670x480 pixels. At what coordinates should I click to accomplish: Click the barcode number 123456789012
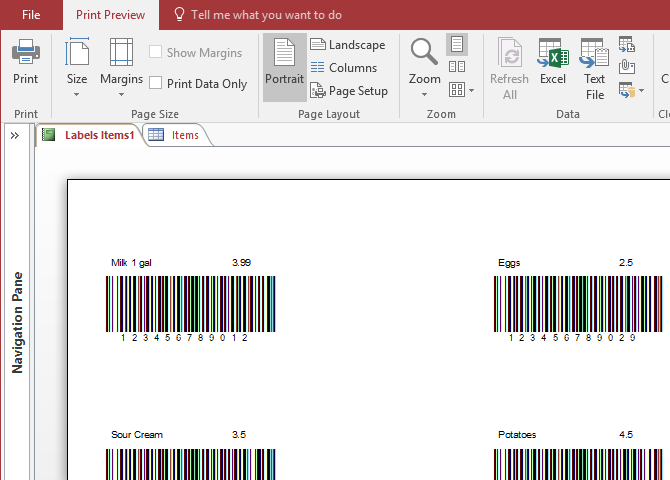coord(184,338)
